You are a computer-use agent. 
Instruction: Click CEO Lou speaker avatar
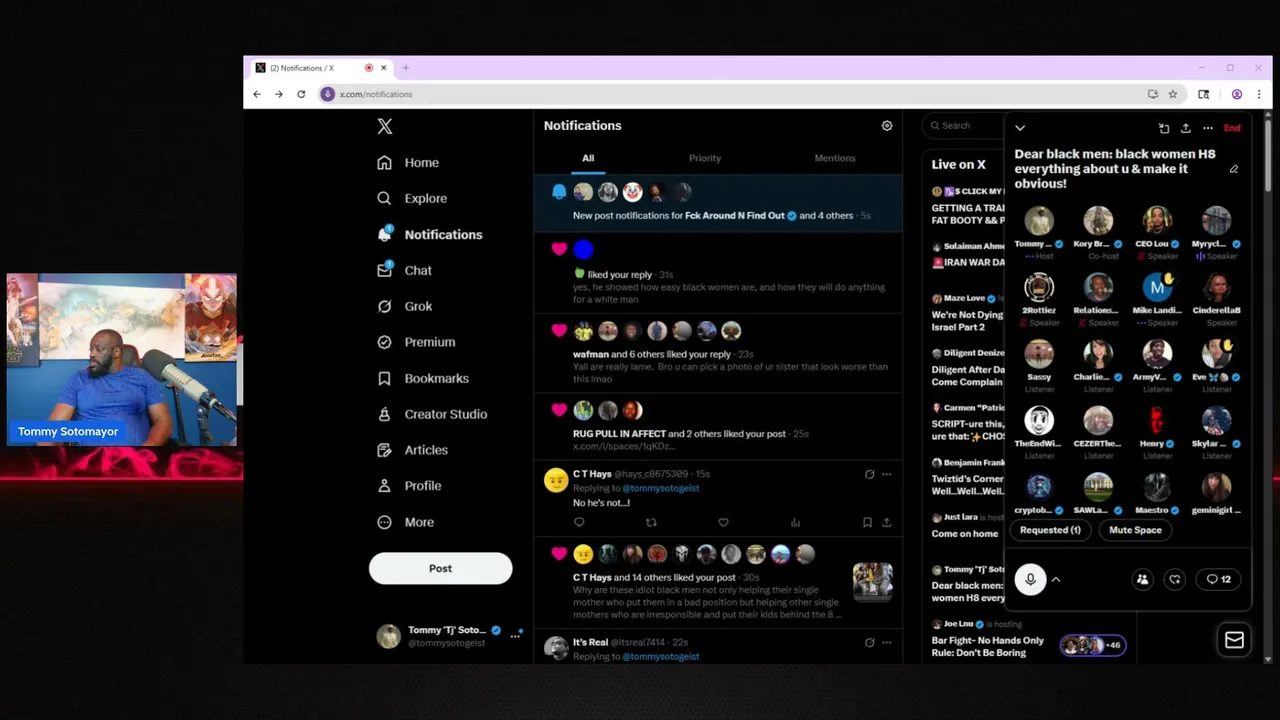click(x=1157, y=221)
